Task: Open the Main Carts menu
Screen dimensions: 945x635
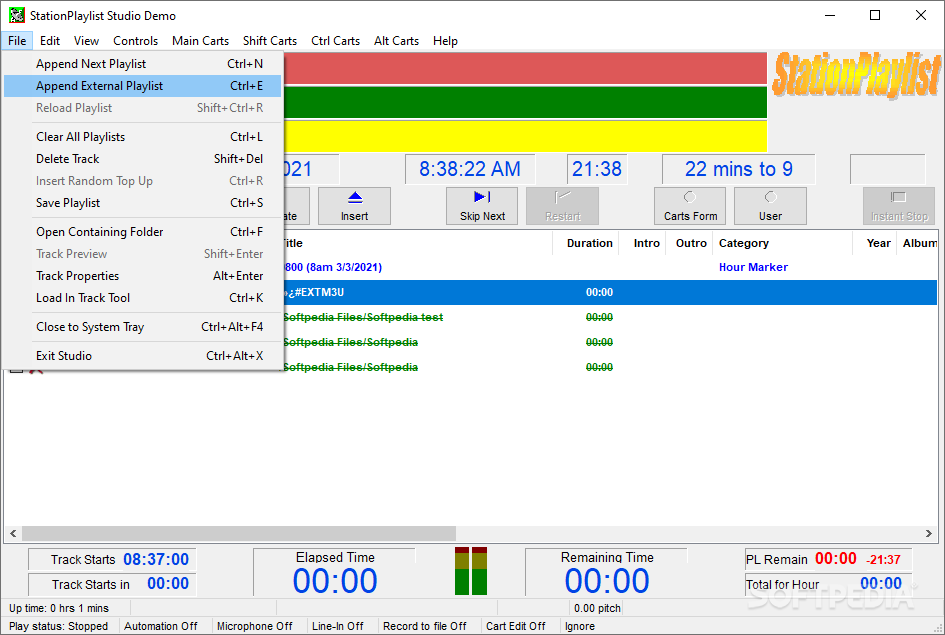Action: (200, 40)
